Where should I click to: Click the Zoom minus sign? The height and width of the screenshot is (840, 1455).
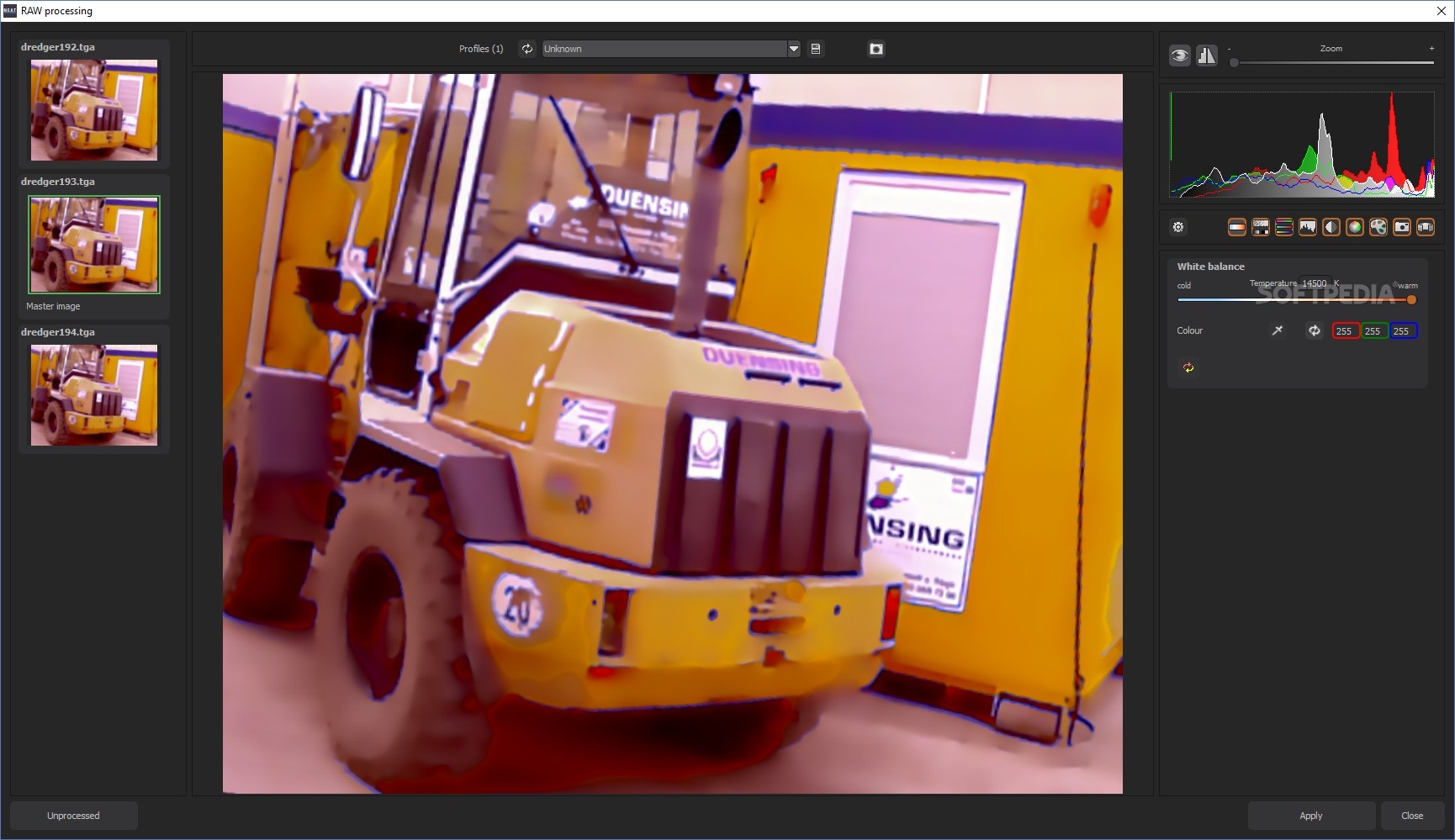[x=1229, y=49]
